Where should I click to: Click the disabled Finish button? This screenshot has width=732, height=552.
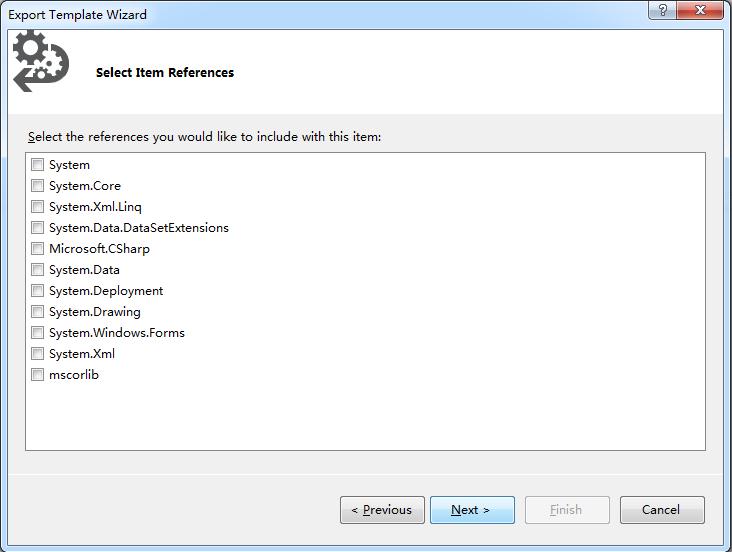tap(567, 510)
